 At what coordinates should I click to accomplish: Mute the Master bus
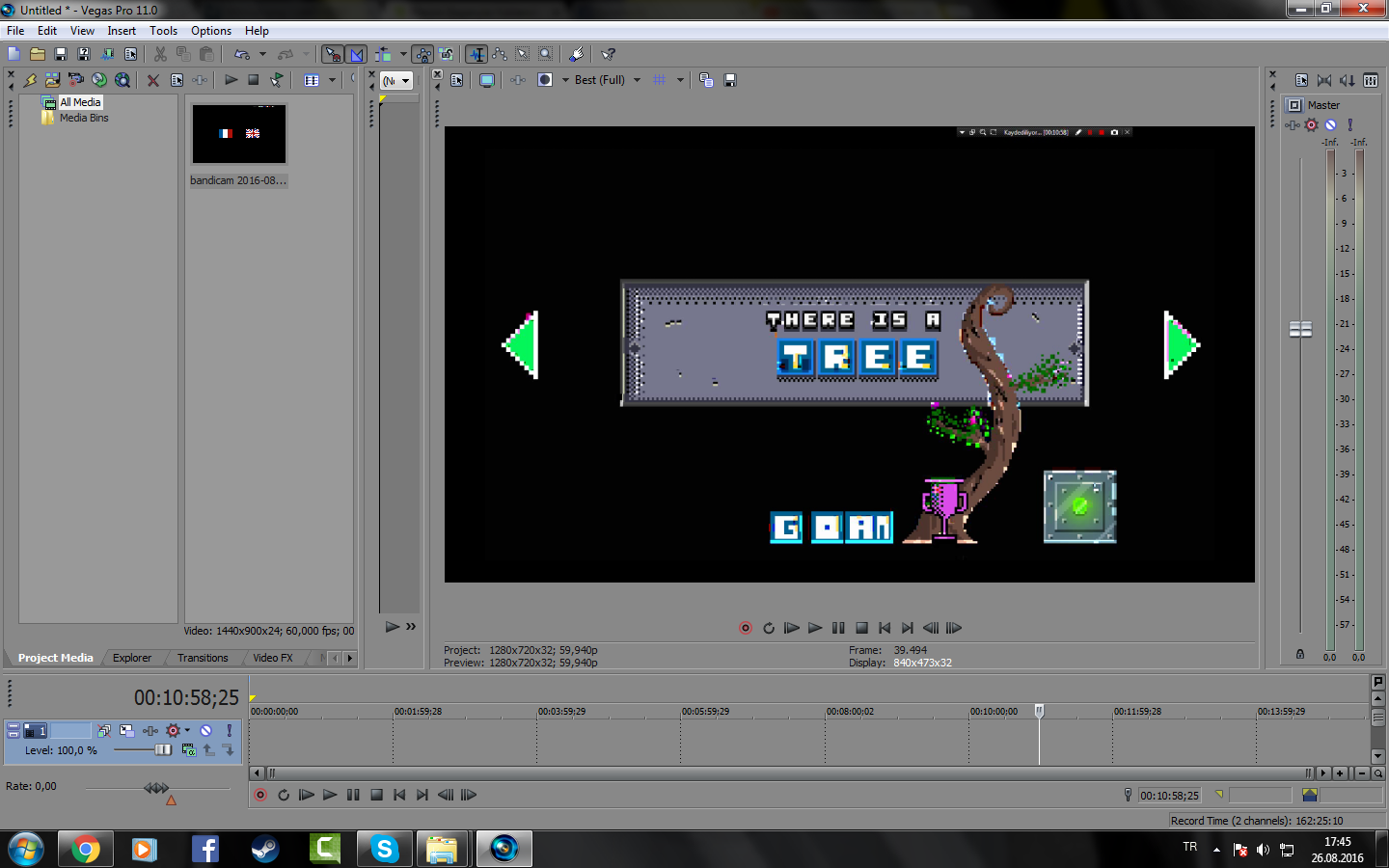click(x=1330, y=125)
